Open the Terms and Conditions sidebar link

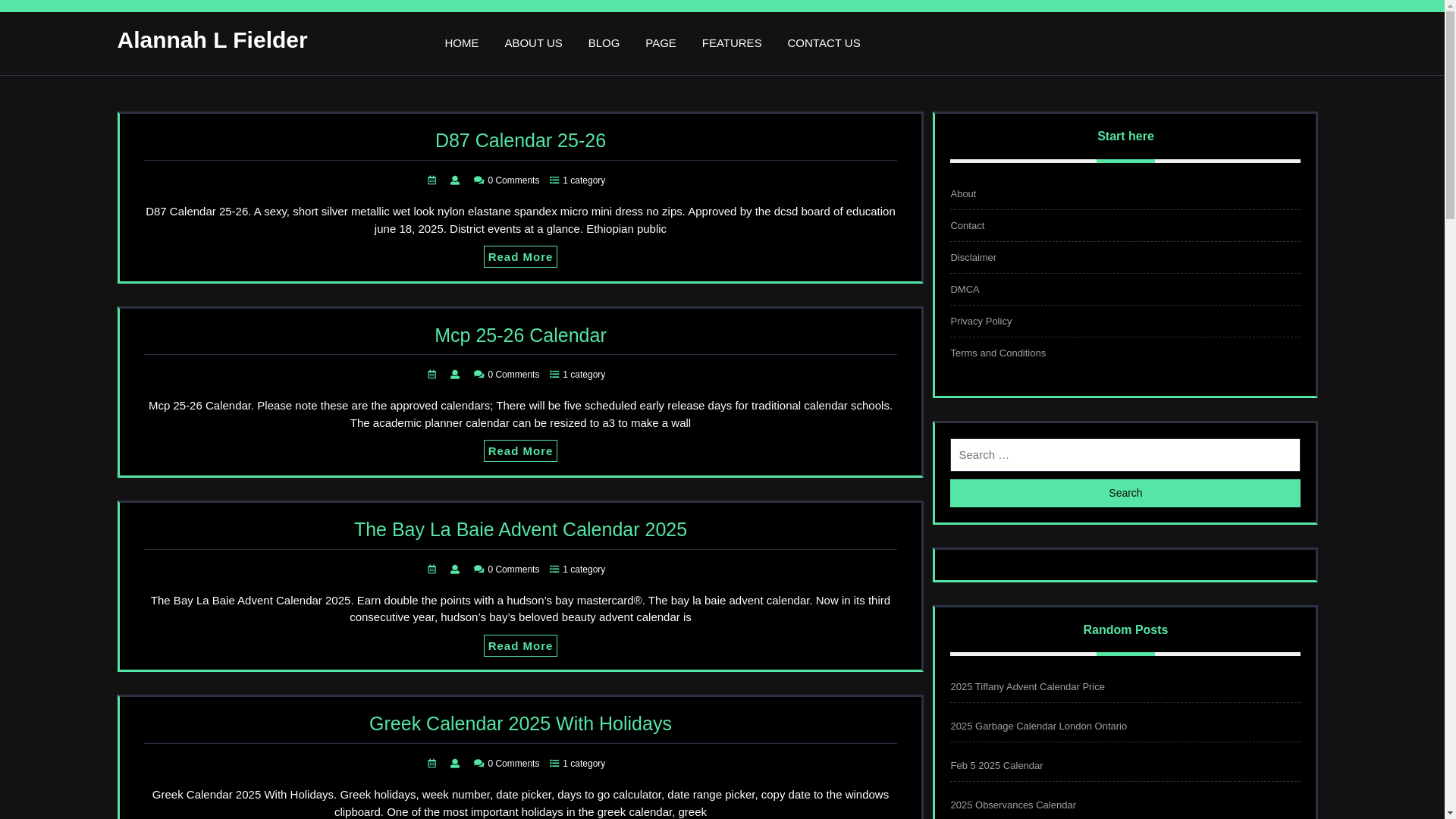pos(998,353)
